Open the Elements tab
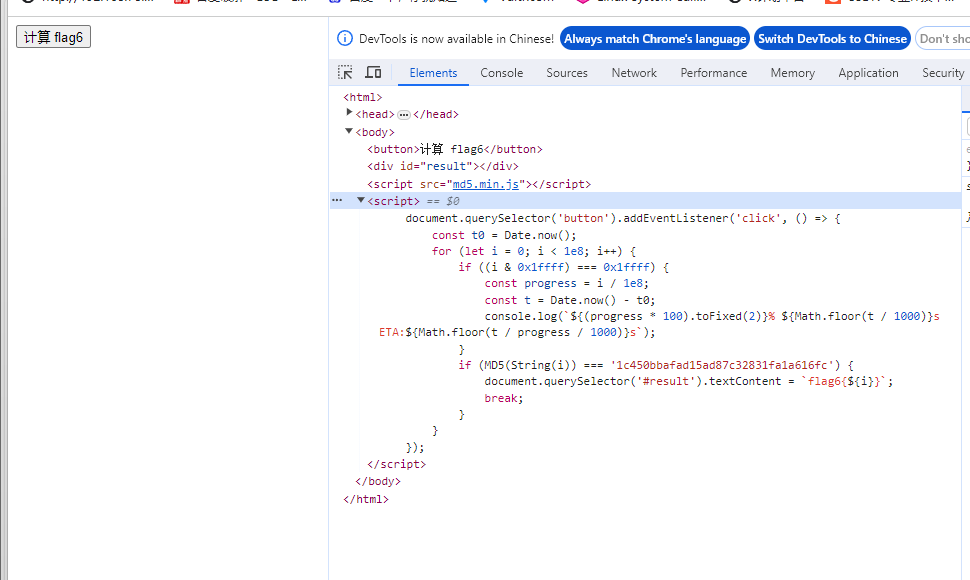The image size is (970, 580). (x=433, y=73)
